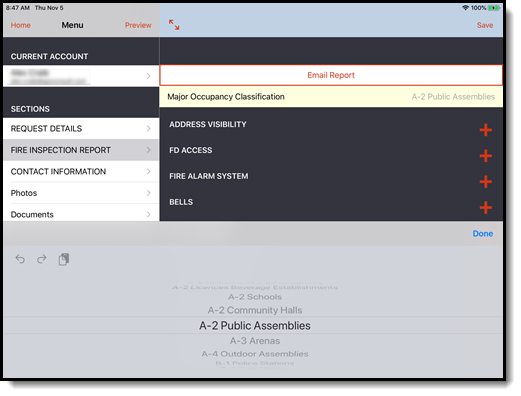Tap the 8:47 AM clock in status bar
521x396 pixels.
(x=18, y=8)
